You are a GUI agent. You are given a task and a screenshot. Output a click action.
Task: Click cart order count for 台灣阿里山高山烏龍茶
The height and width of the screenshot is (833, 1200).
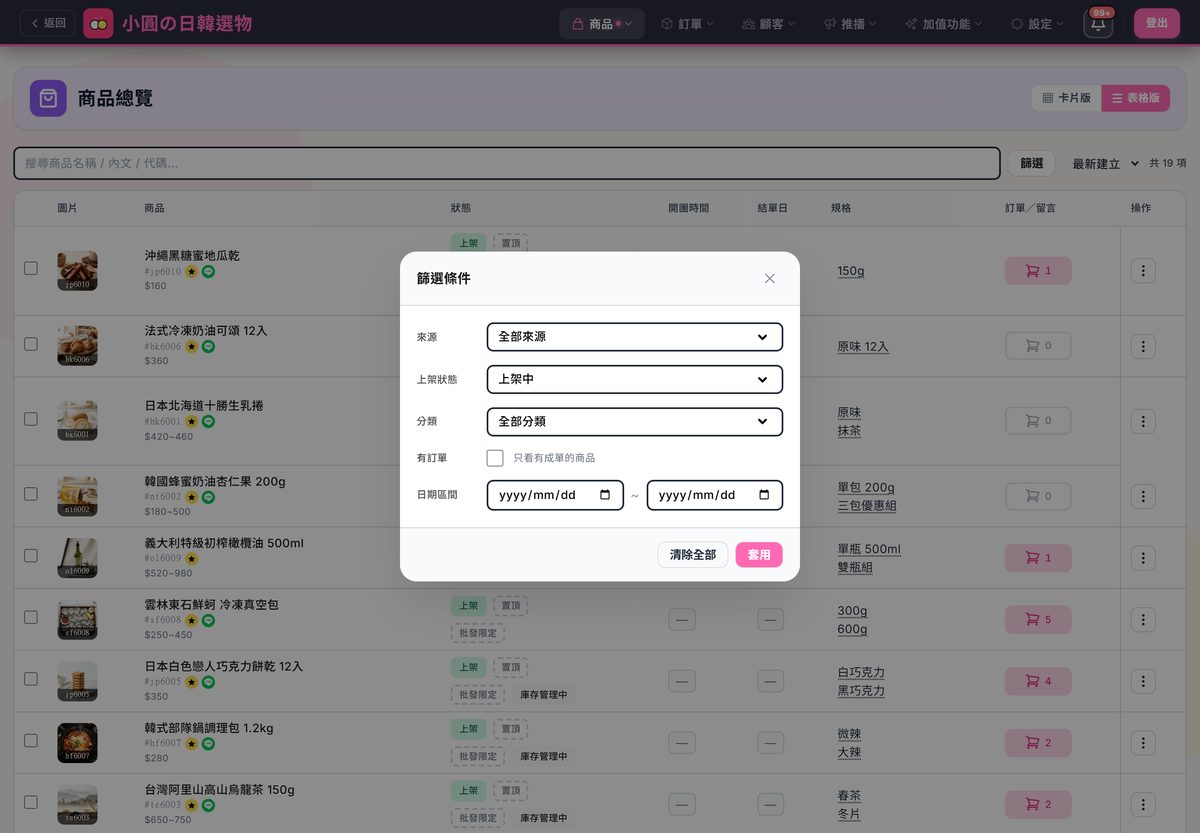pyautogui.click(x=1038, y=804)
